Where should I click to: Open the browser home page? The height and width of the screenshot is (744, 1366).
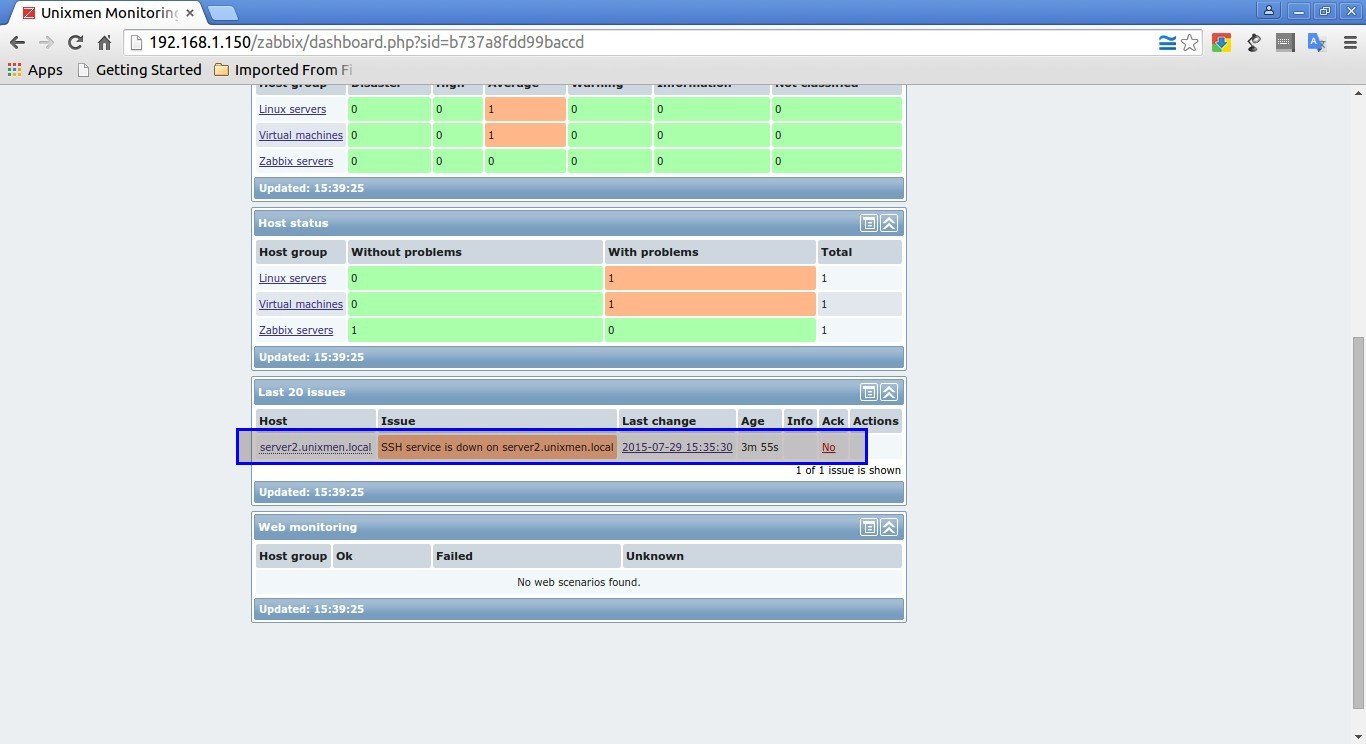104,43
